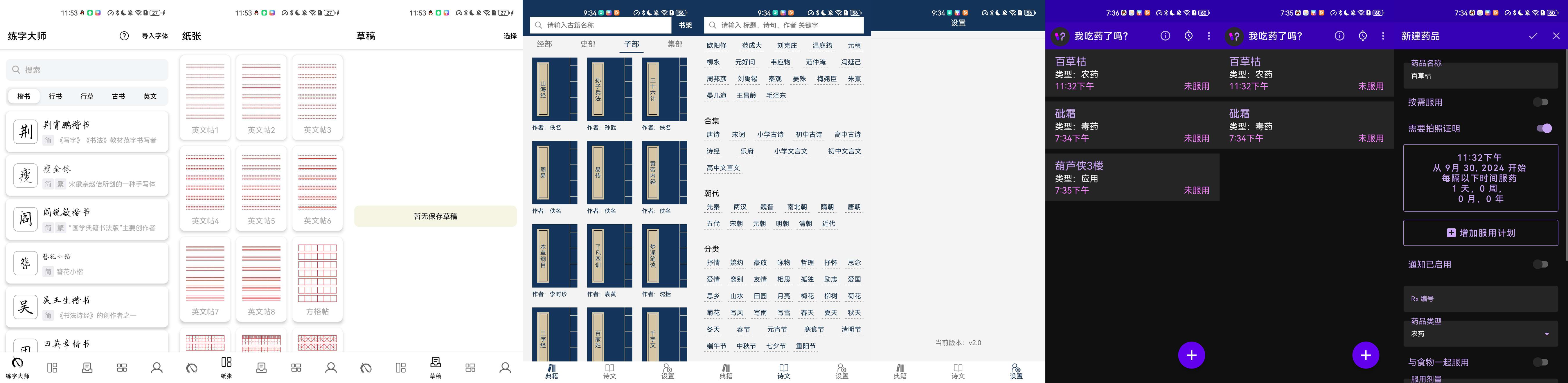
Task: Open profile icon in 练字大师 home bottom bar
Action: point(157,368)
